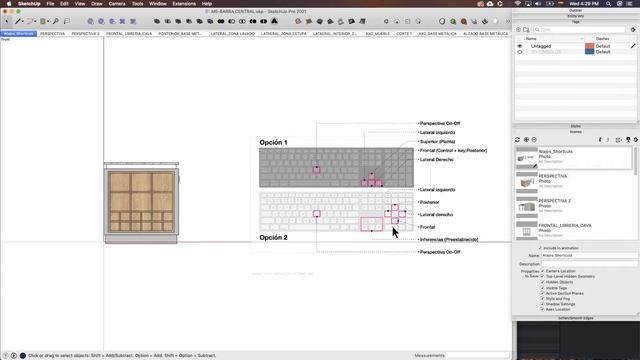The height and width of the screenshot is (360, 640).
Task: Open the Tags panel details arrow menu
Action: pyautogui.click(x=633, y=30)
